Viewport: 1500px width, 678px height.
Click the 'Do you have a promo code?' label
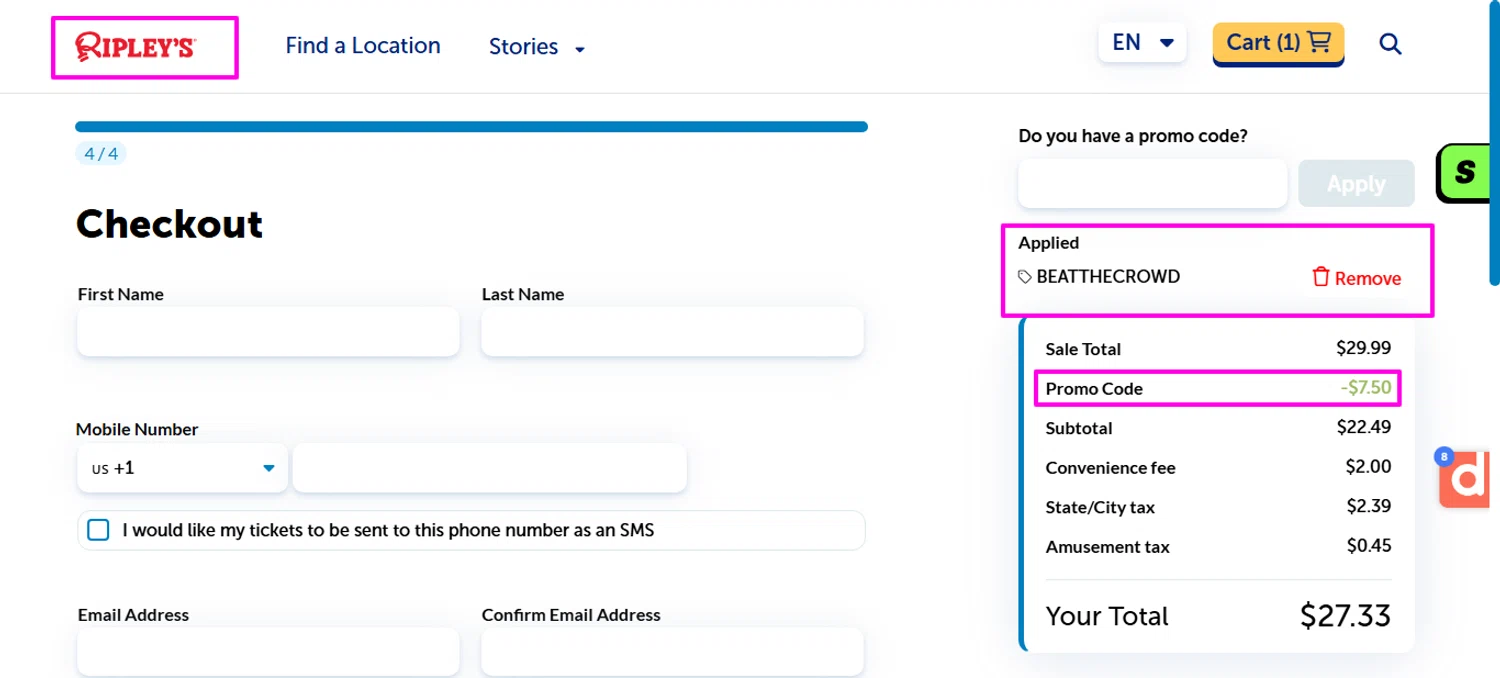pos(1133,136)
